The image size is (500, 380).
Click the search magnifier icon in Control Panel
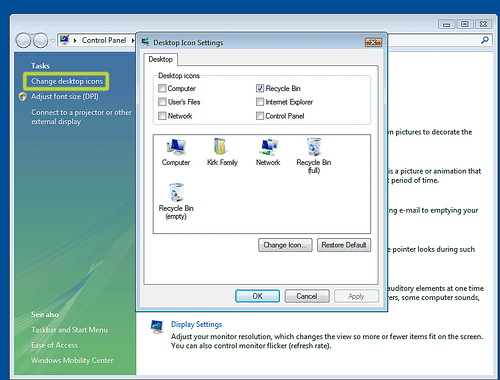pyautogui.click(x=485, y=40)
